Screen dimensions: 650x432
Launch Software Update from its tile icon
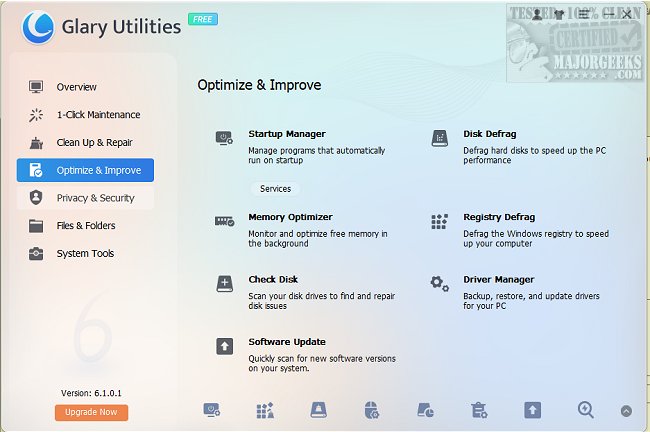(x=225, y=346)
